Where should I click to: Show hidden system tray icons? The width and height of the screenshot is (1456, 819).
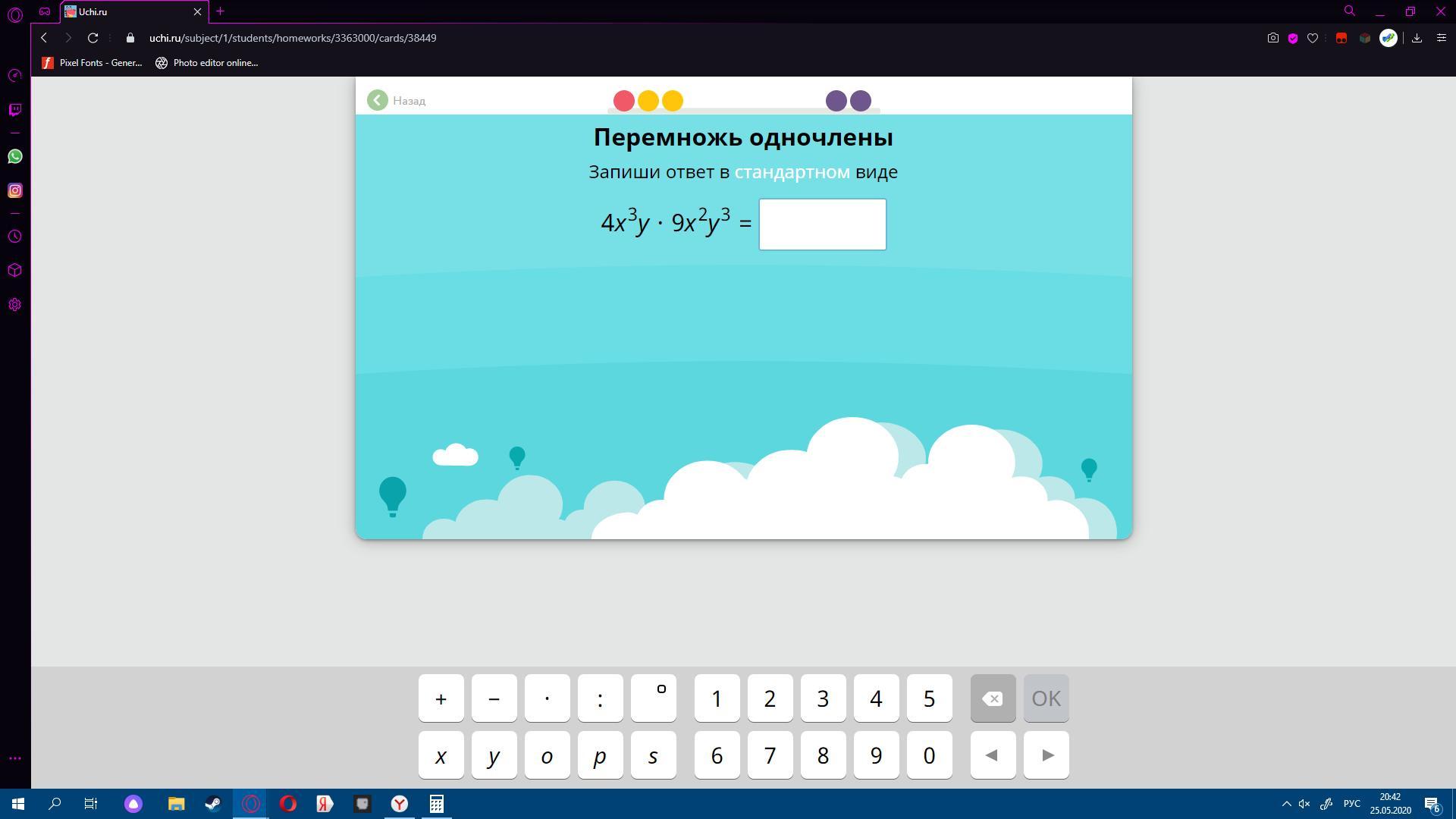1286,804
